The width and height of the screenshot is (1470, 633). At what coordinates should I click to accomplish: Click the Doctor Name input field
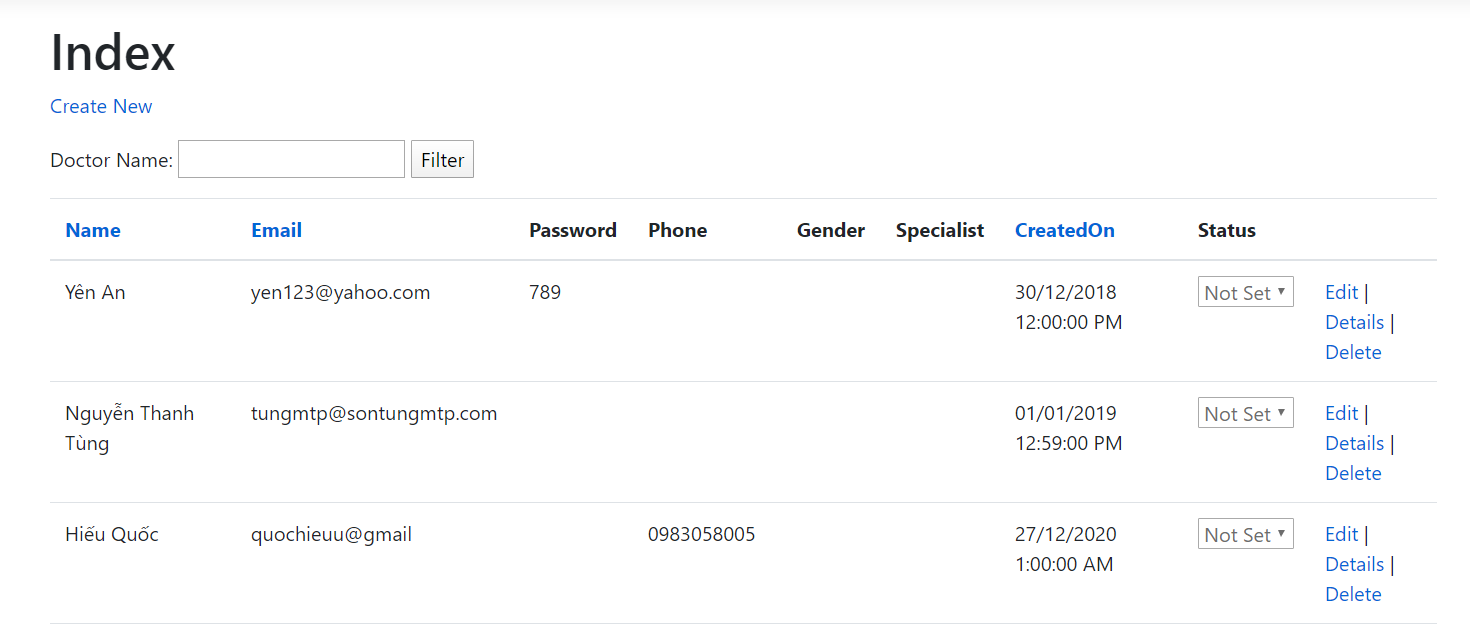tap(291, 159)
